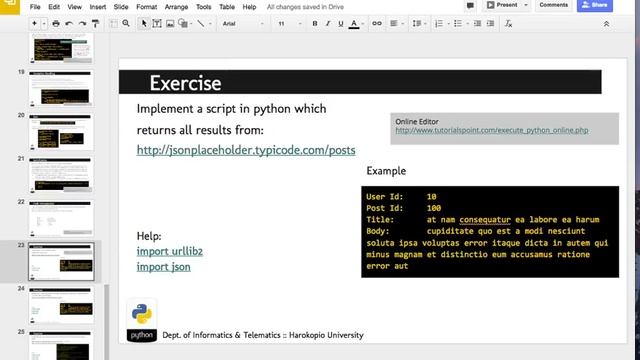Screen dimensions: 640x360
Task: Select slide 21 thumbnail
Action: [x=61, y=175]
